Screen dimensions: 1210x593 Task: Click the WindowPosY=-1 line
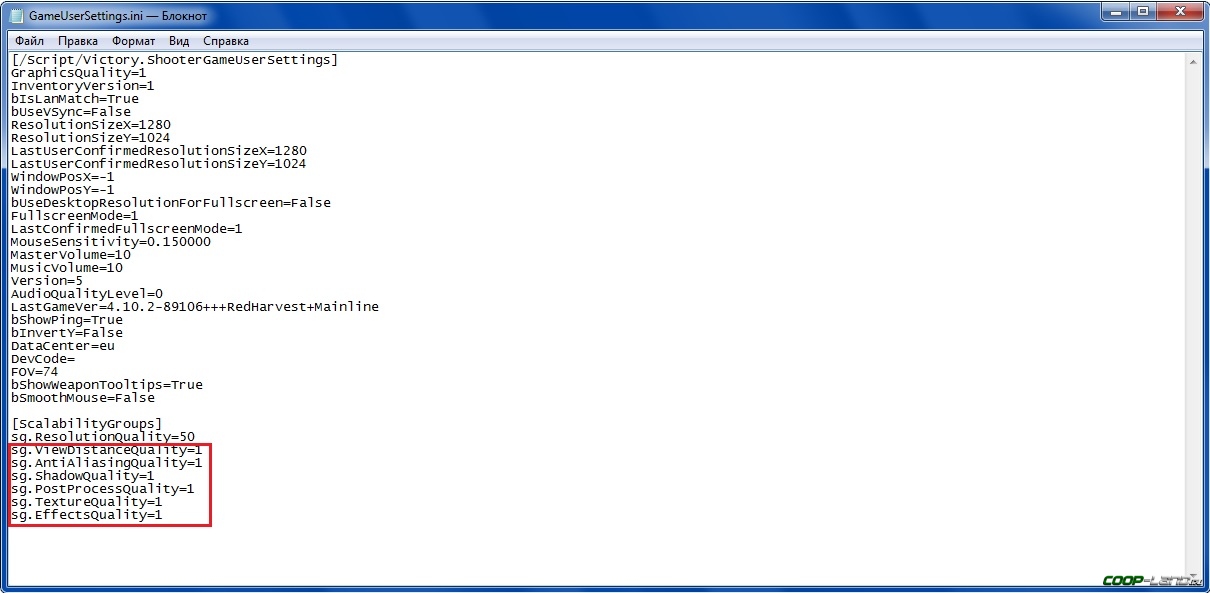(x=62, y=190)
